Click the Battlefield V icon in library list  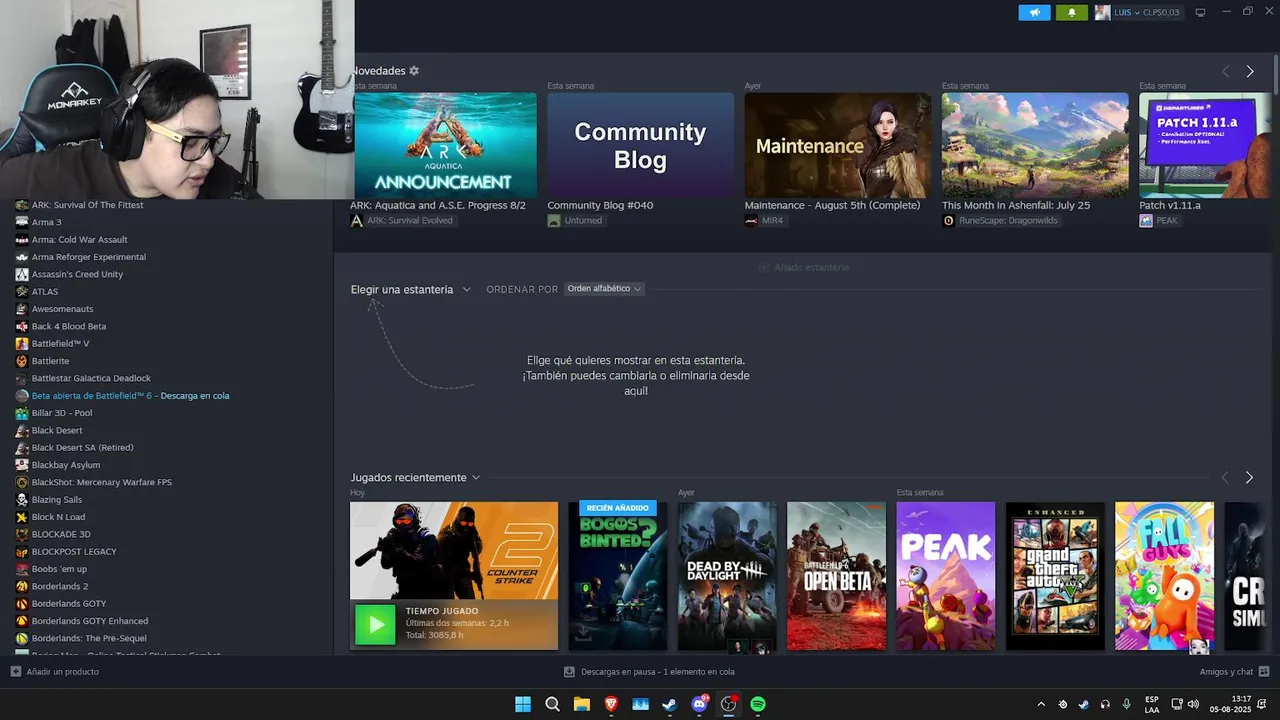pos(22,343)
